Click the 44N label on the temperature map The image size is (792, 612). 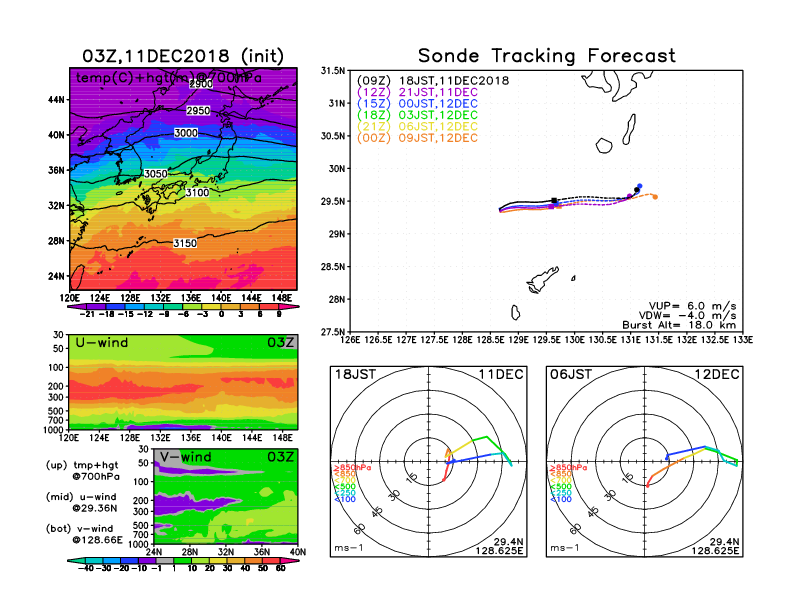[57, 99]
